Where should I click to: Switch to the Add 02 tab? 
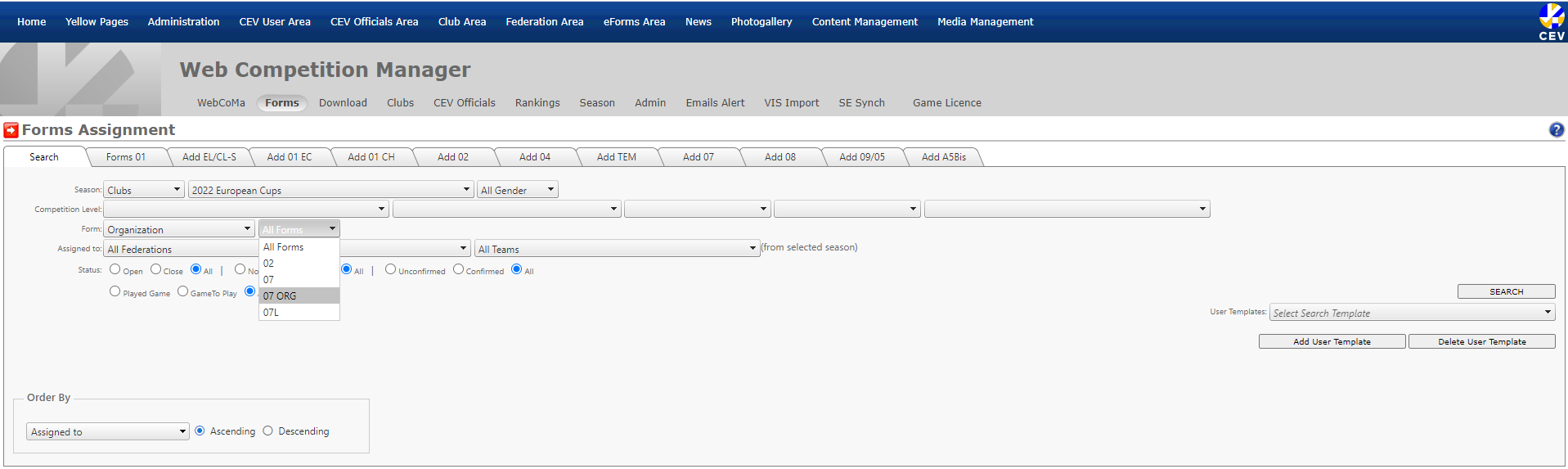click(453, 157)
